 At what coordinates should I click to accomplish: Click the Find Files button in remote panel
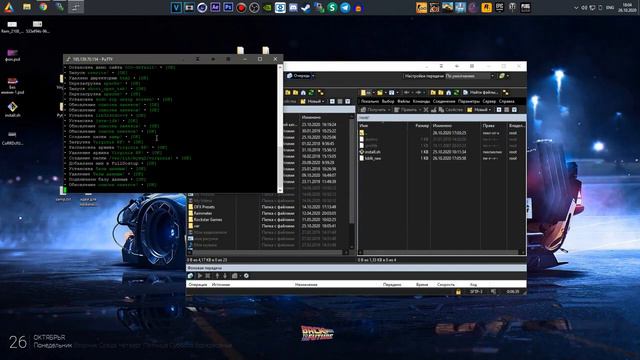[480, 93]
